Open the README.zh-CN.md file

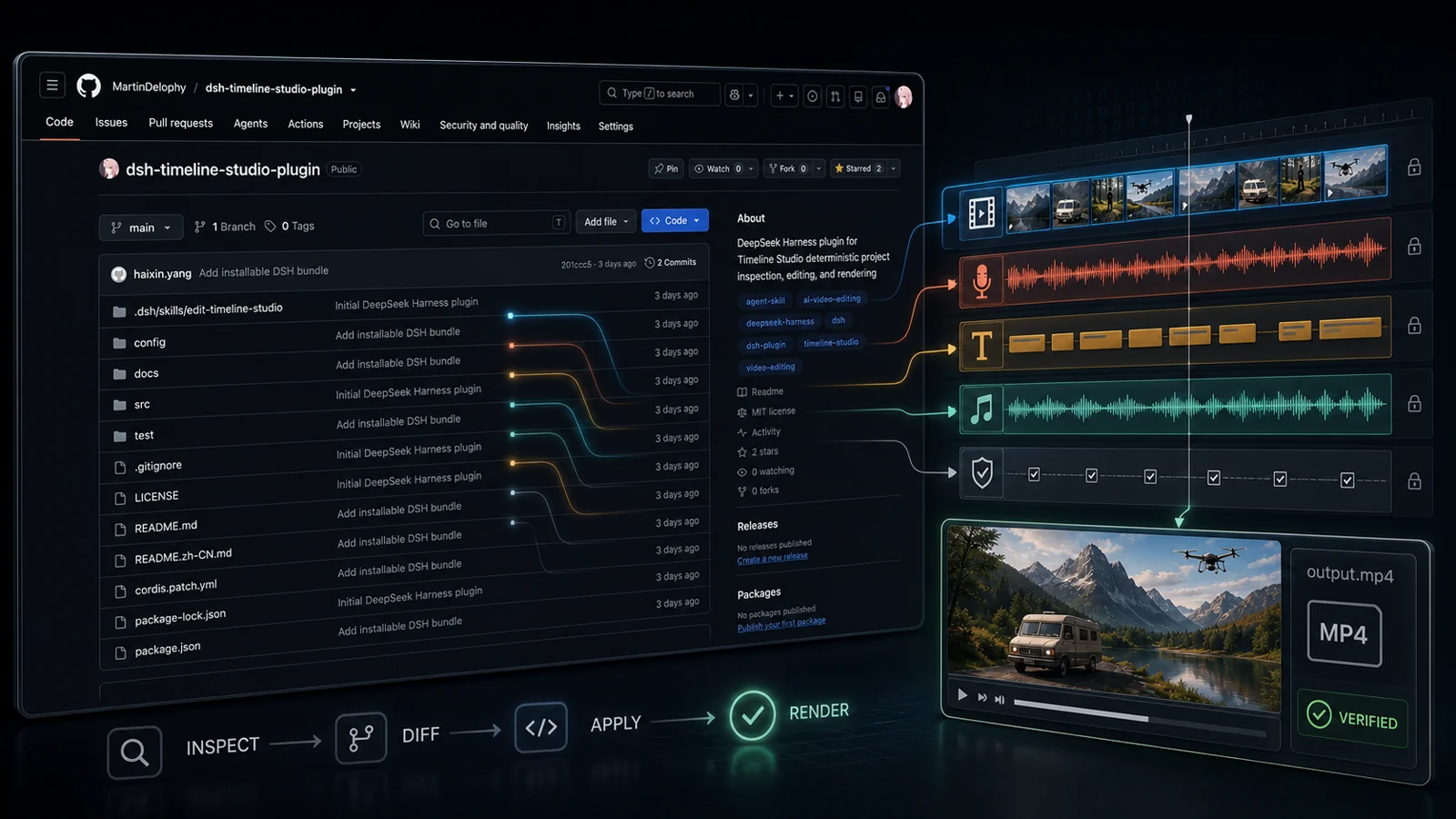click(x=183, y=556)
